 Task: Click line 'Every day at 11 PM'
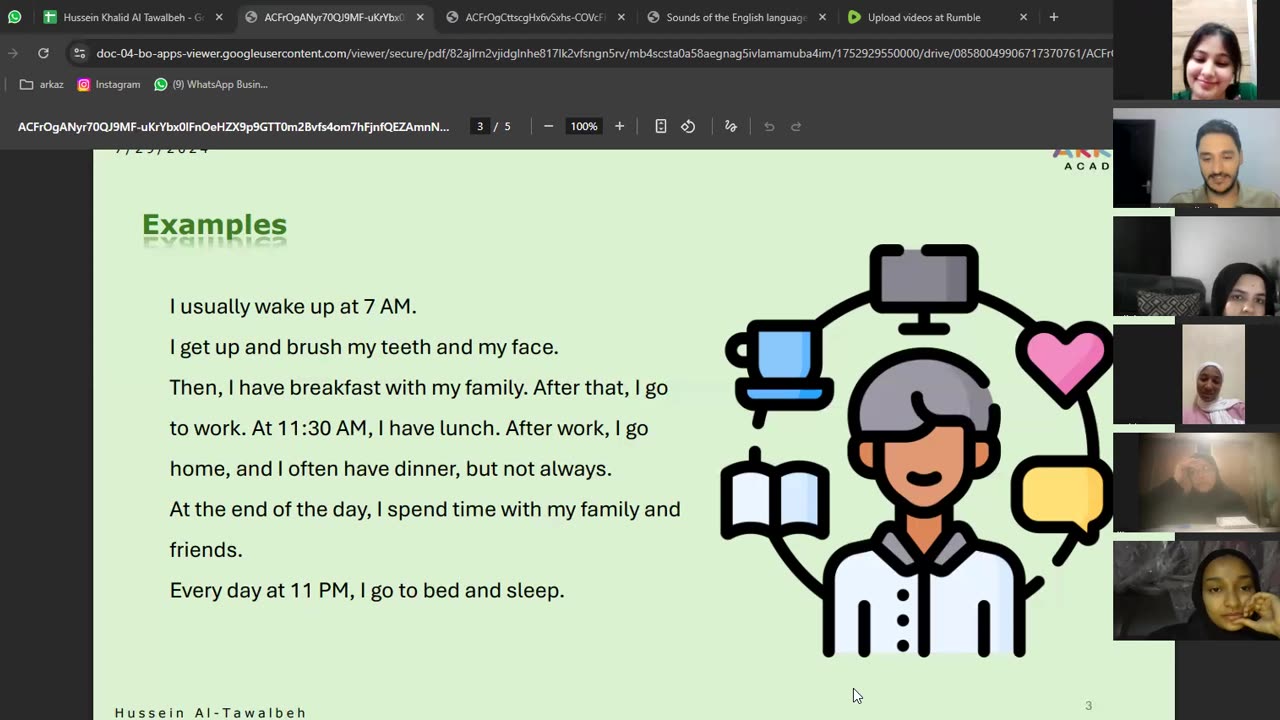367,591
